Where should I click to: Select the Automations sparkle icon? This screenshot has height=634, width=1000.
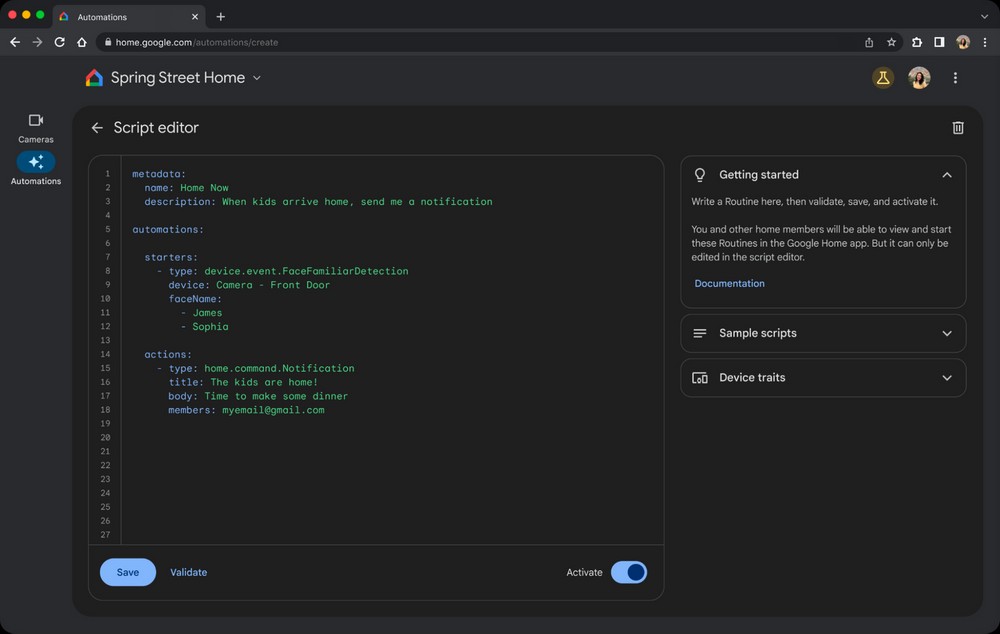click(36, 162)
